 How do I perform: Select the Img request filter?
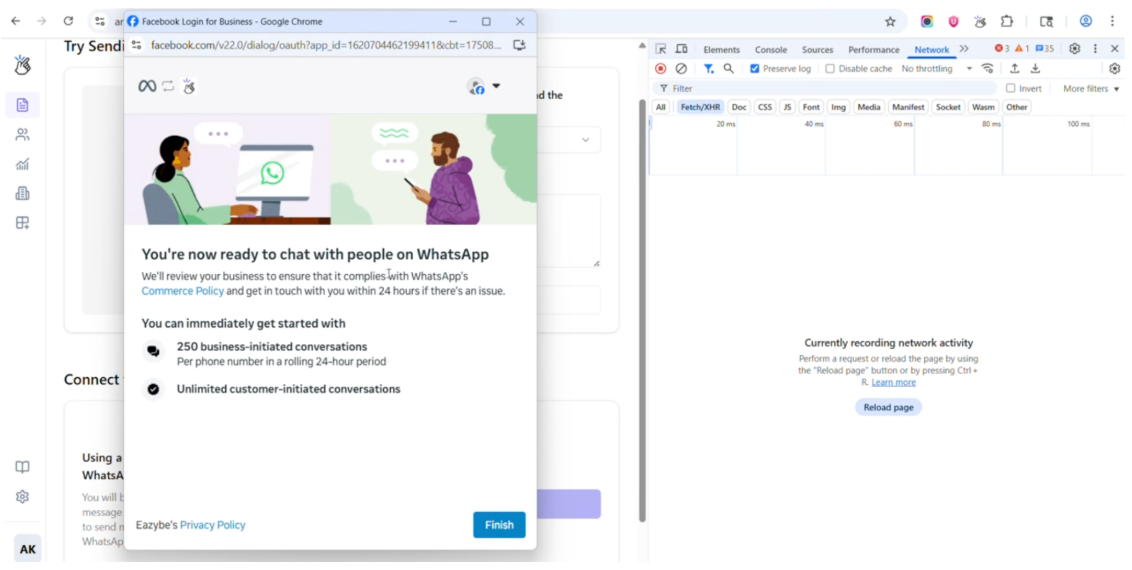click(x=838, y=107)
